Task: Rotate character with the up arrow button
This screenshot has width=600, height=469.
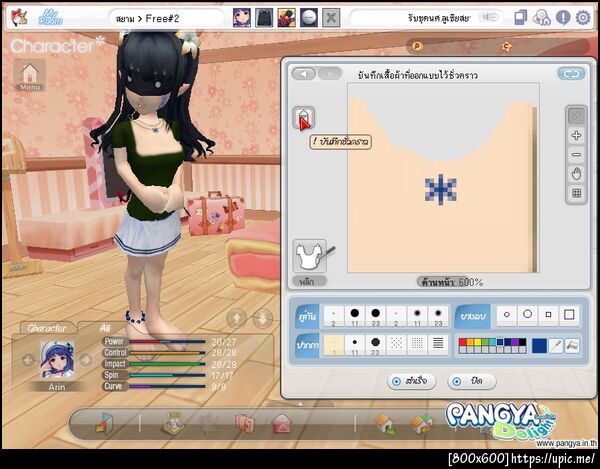Action: click(x=236, y=318)
